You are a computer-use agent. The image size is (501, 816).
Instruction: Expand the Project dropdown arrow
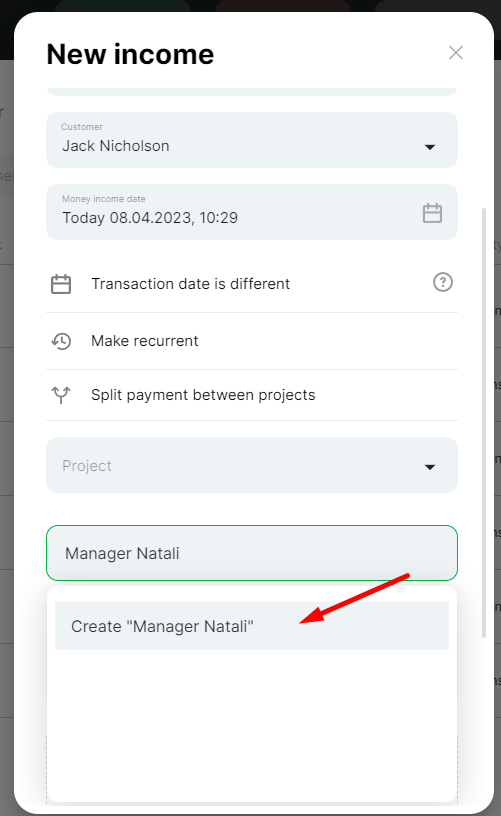tap(430, 467)
